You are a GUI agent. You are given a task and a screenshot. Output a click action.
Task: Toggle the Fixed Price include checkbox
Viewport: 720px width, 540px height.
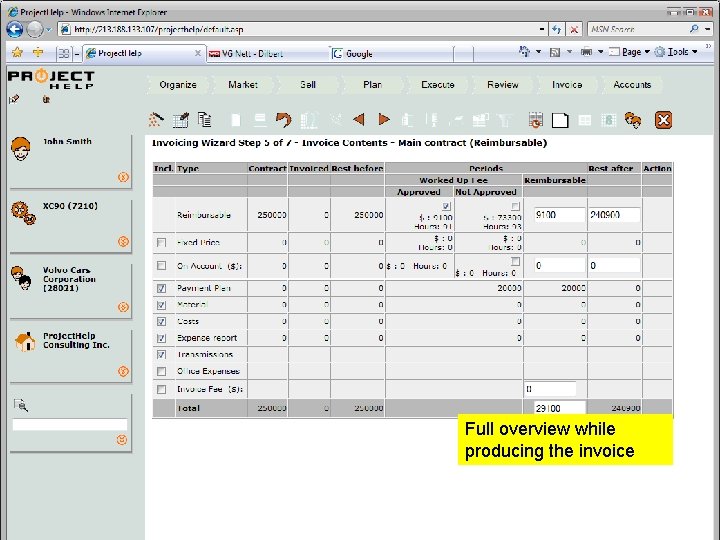[x=161, y=242]
